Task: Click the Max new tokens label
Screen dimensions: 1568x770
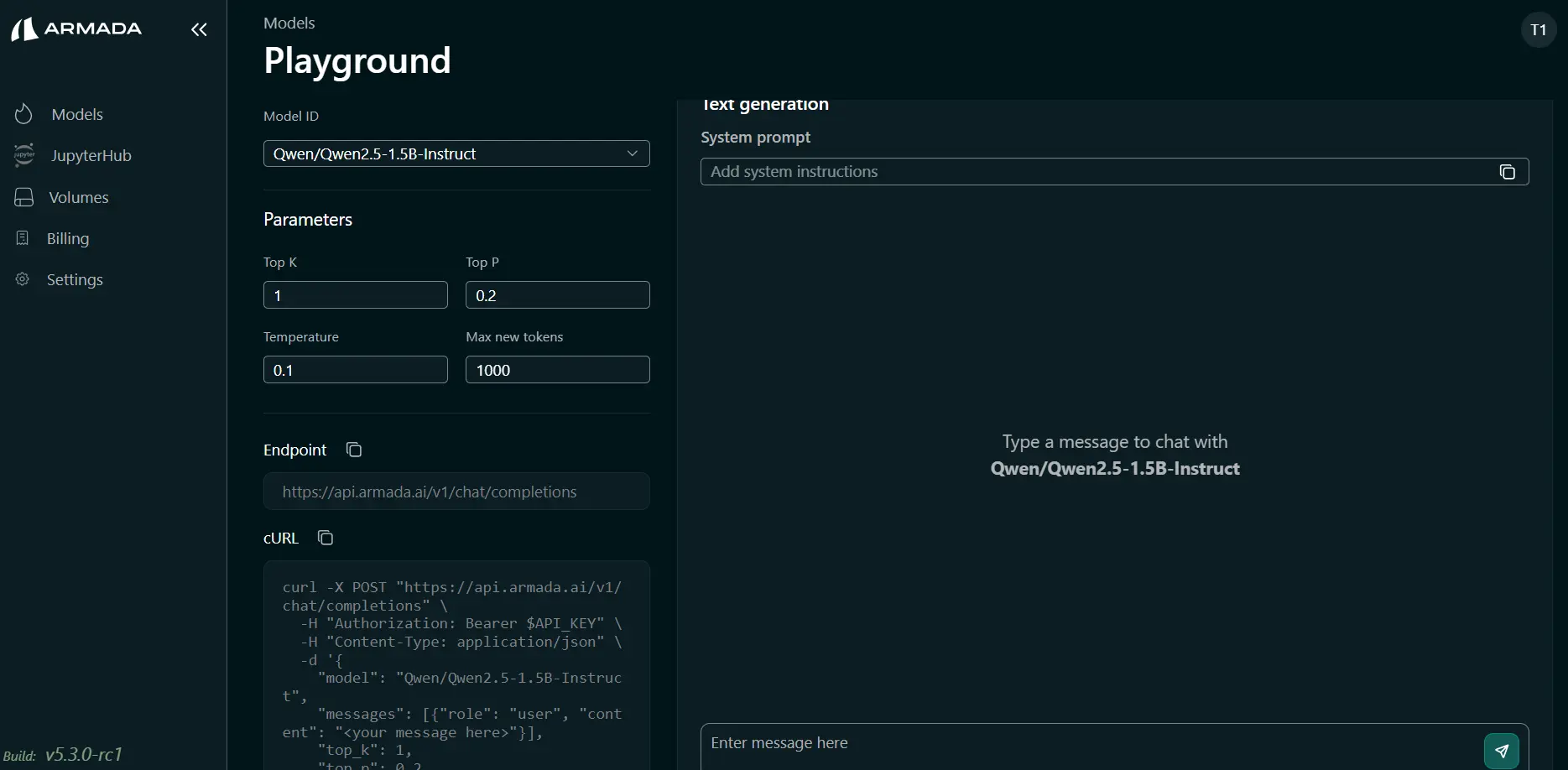Action: pos(514,336)
